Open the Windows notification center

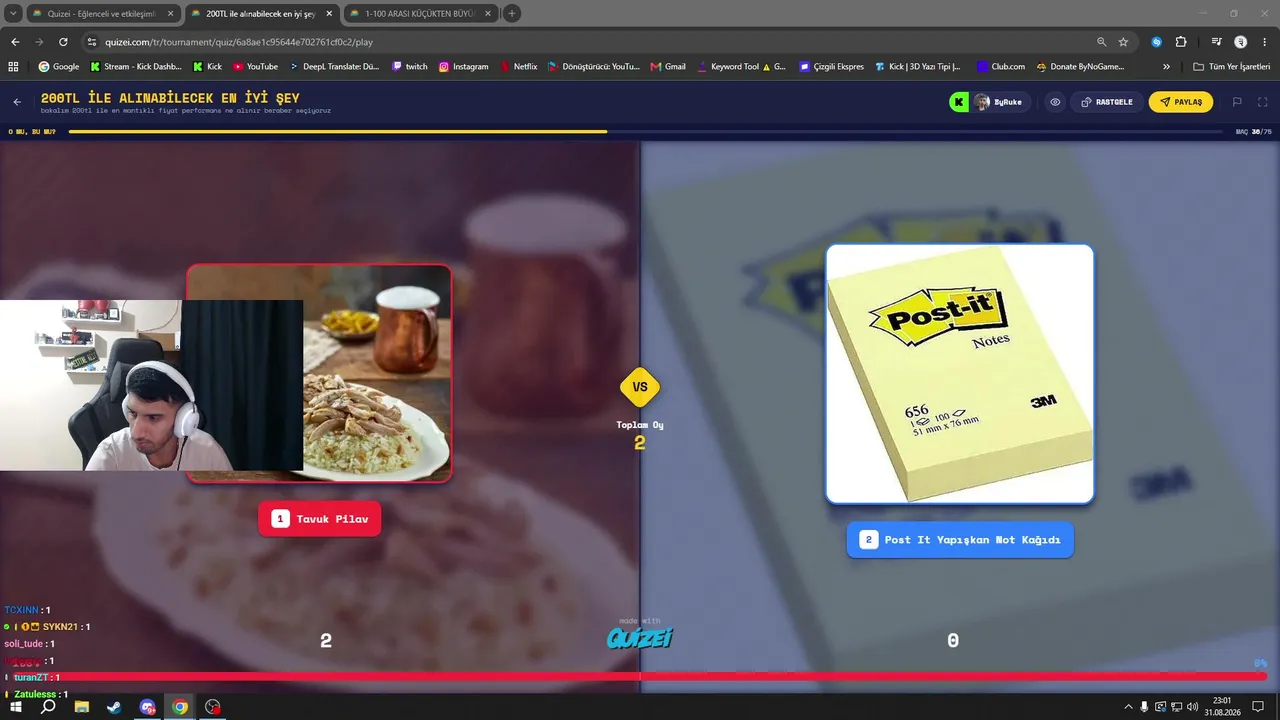(1258, 707)
